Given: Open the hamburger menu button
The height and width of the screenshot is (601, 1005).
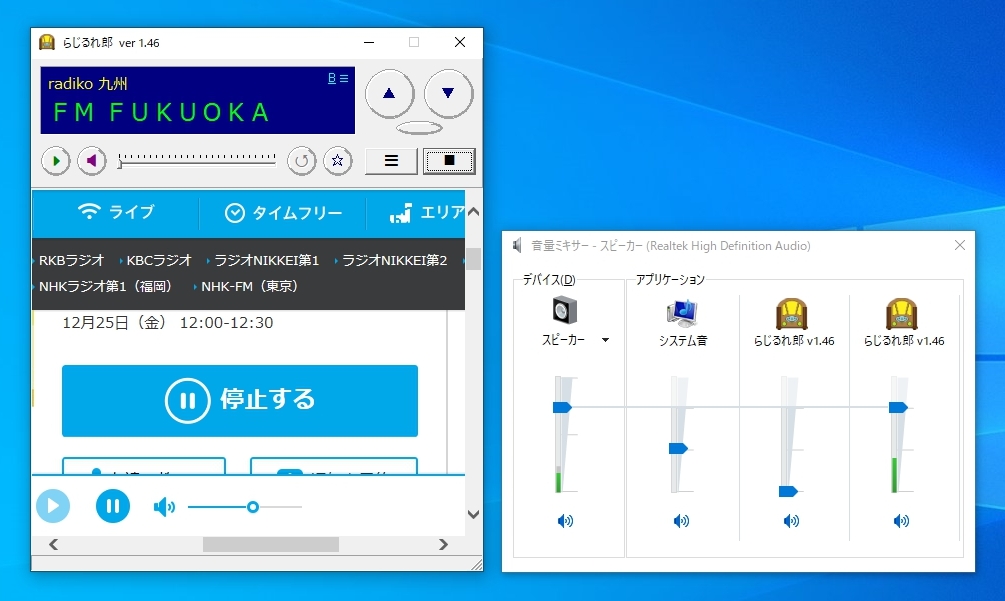Looking at the screenshot, I should (x=391, y=161).
